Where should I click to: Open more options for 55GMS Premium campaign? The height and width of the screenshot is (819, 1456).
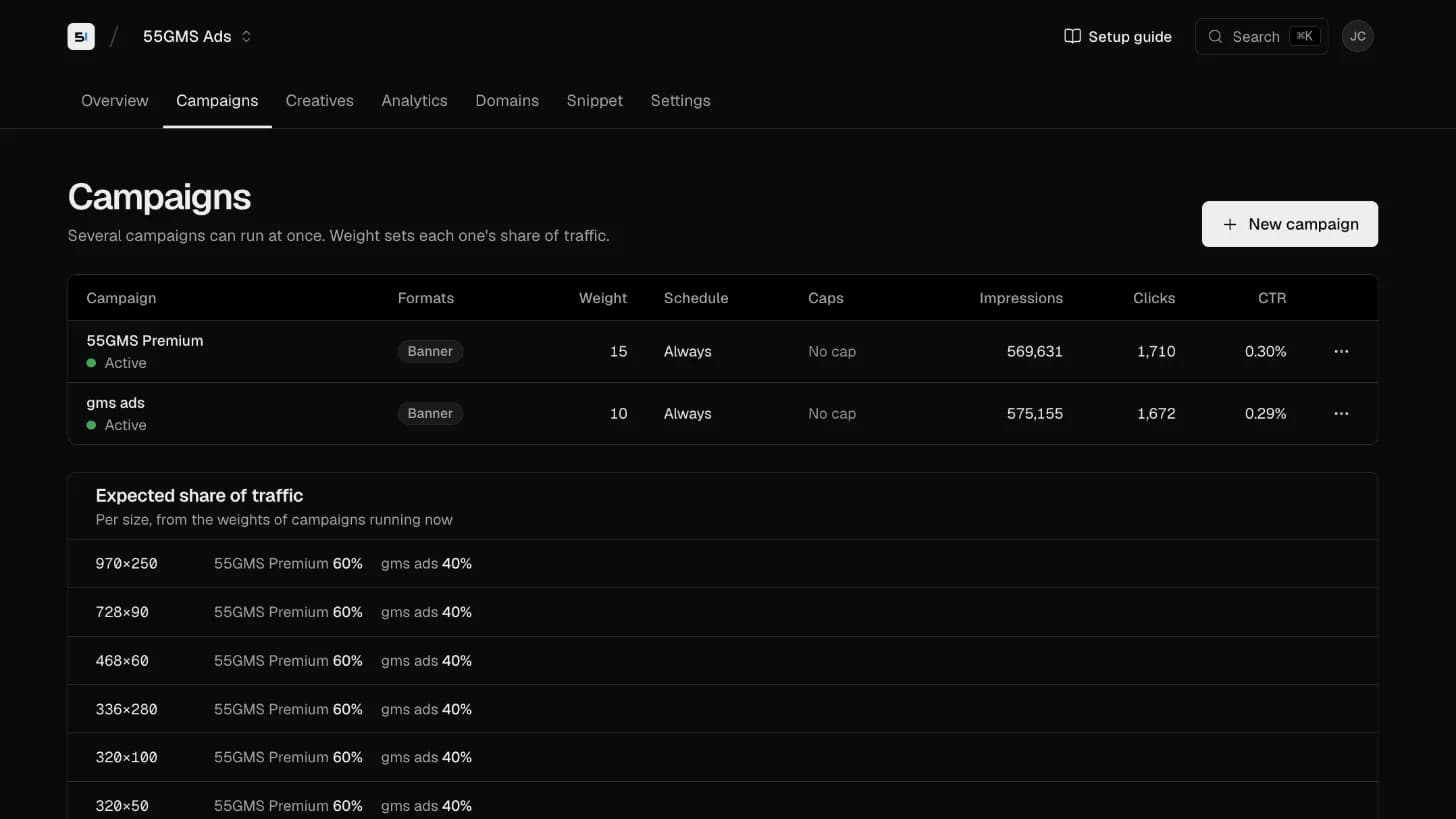[x=1341, y=351]
